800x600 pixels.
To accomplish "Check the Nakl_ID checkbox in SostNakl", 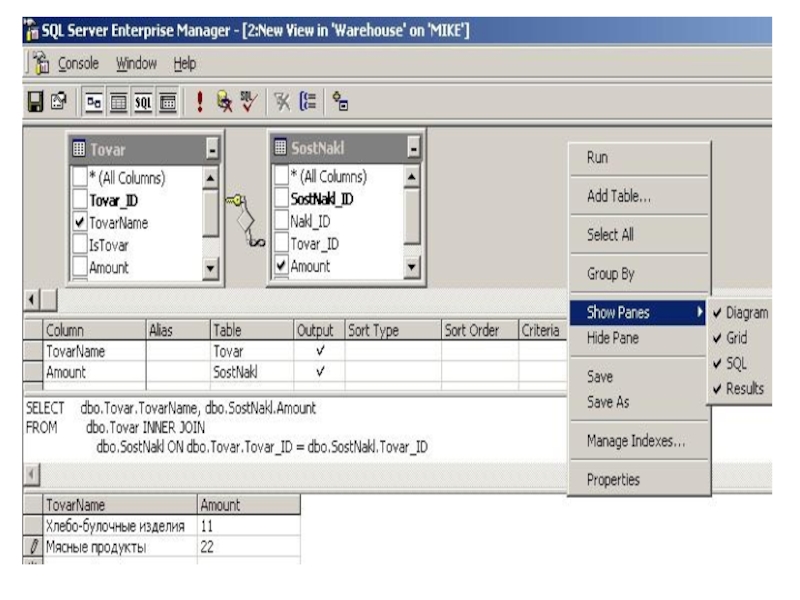I will (x=281, y=221).
